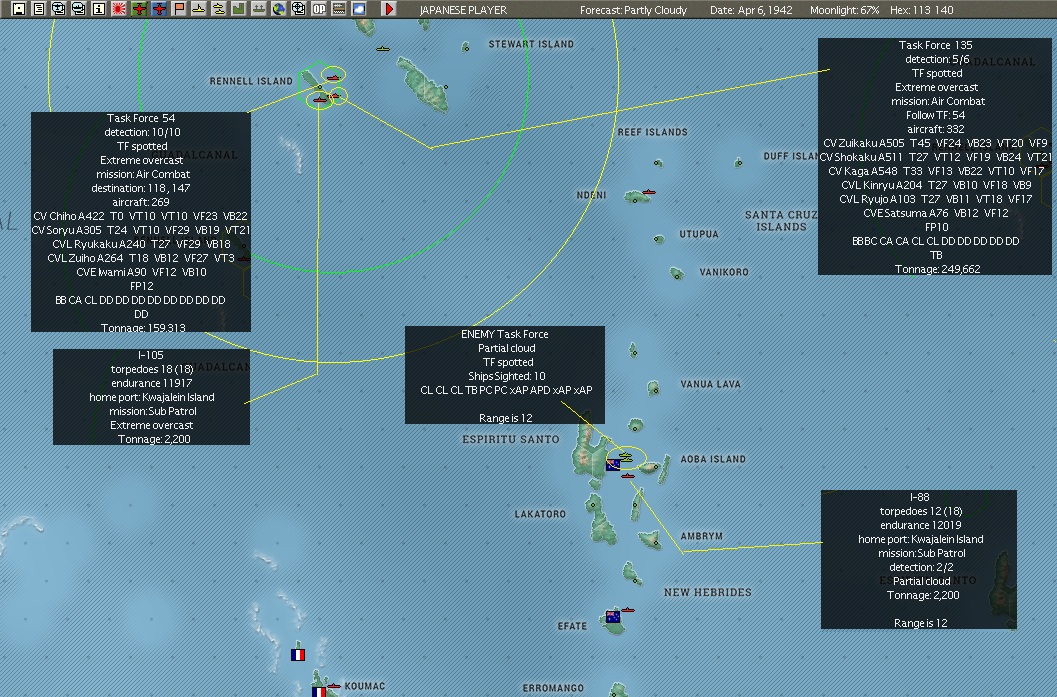The height and width of the screenshot is (697, 1057).
Task: Click 'CV Soryu A305' line in Task Force 54
Action: [x=141, y=230]
